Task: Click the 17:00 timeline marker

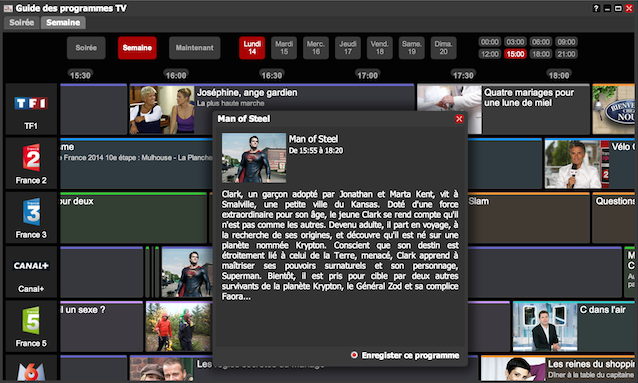Action: tap(367, 75)
